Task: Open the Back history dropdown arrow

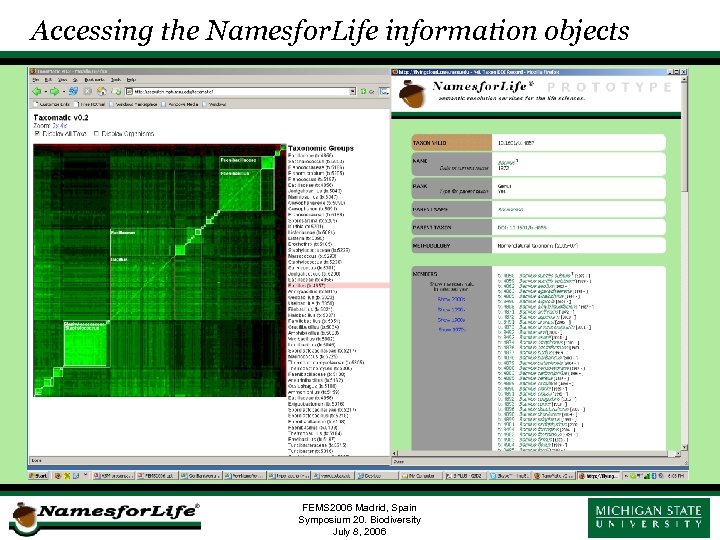Action: click(45, 92)
